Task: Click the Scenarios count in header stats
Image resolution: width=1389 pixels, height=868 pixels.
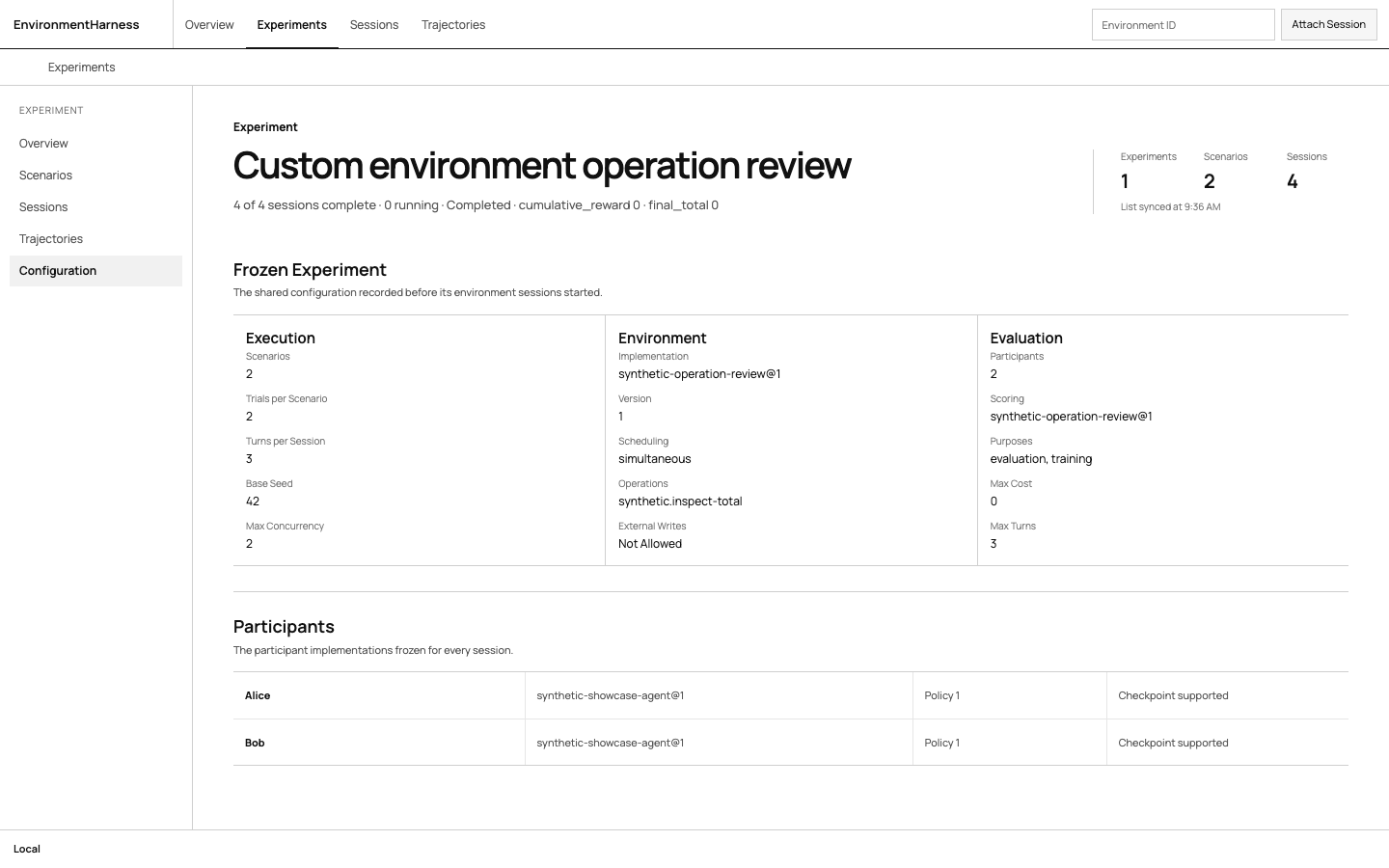Action: 1210,181
